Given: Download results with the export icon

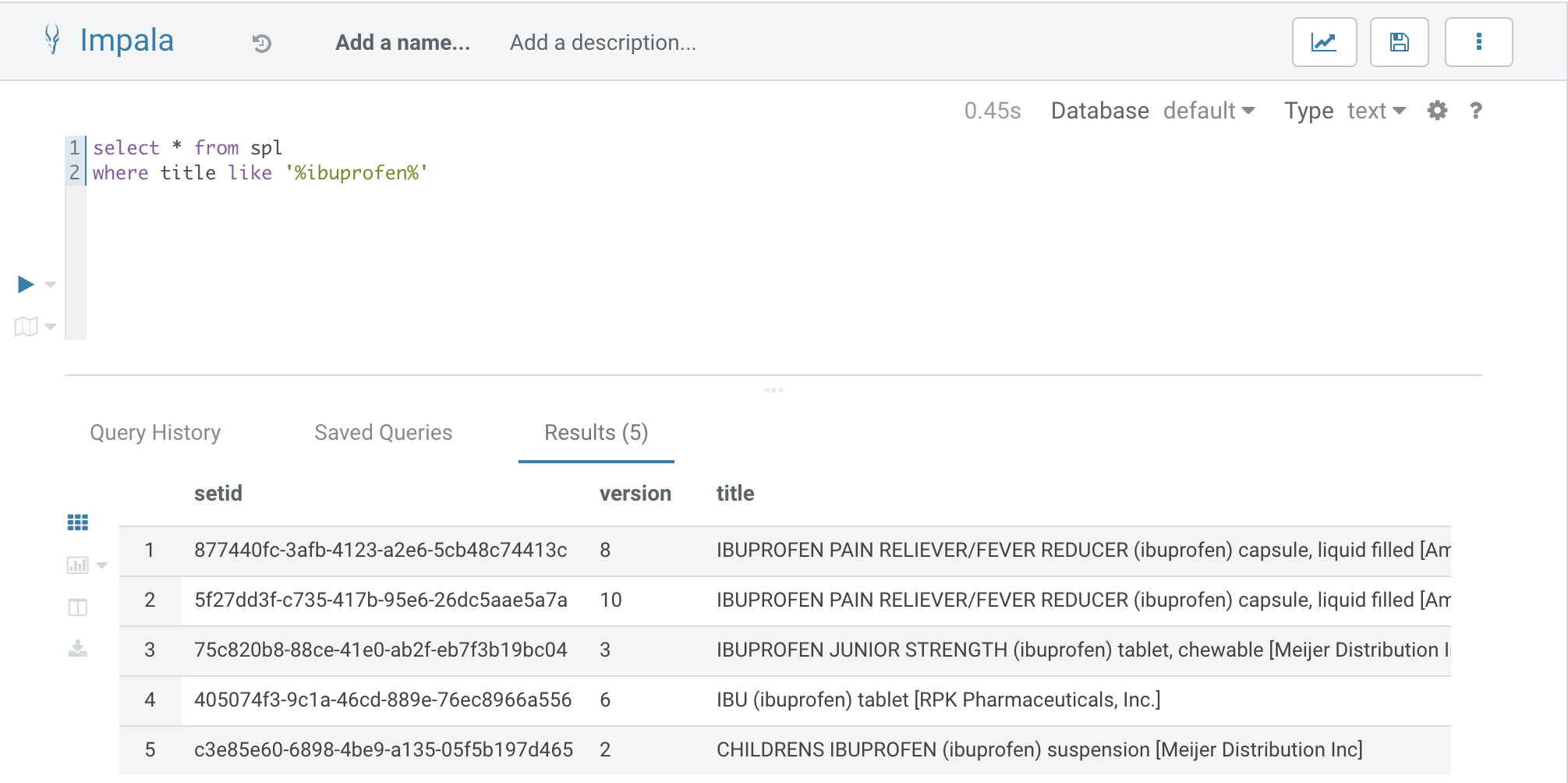Looking at the screenshot, I should (78, 648).
